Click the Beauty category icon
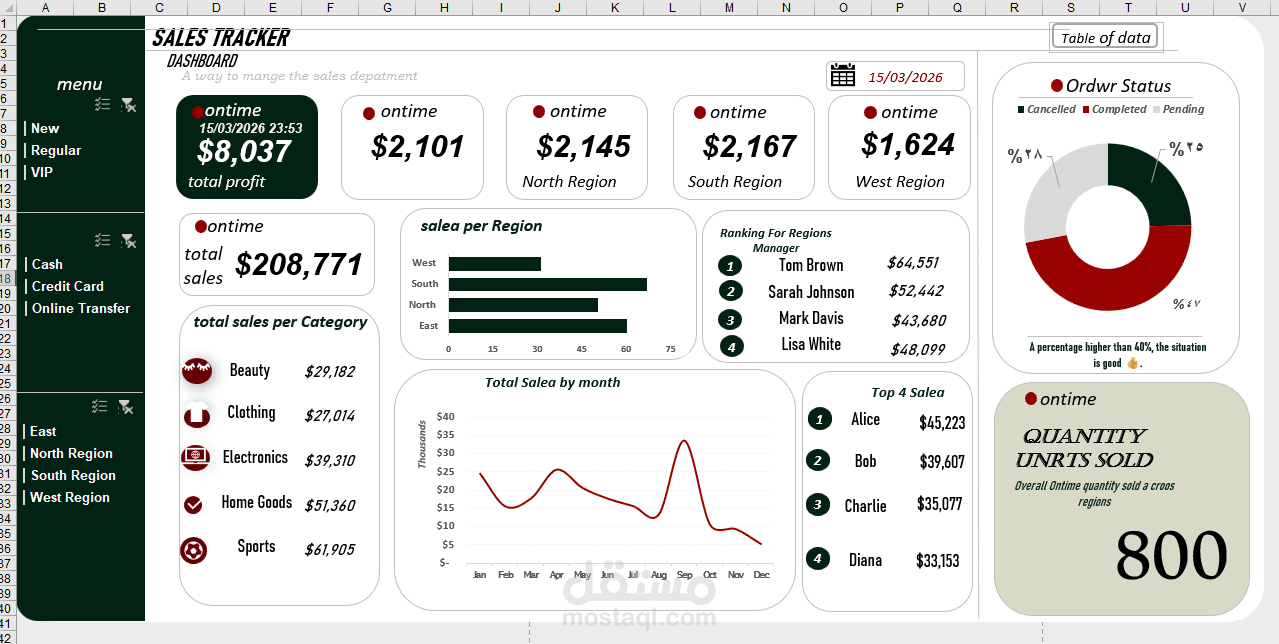Screen dimensions: 1279x644 (x=196, y=370)
